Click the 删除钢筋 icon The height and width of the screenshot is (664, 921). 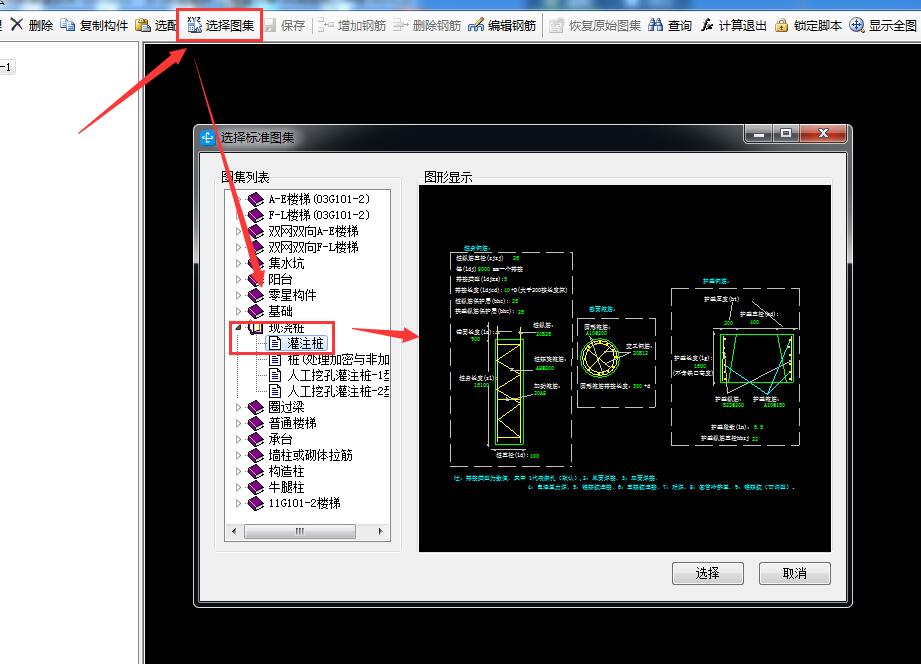point(401,25)
